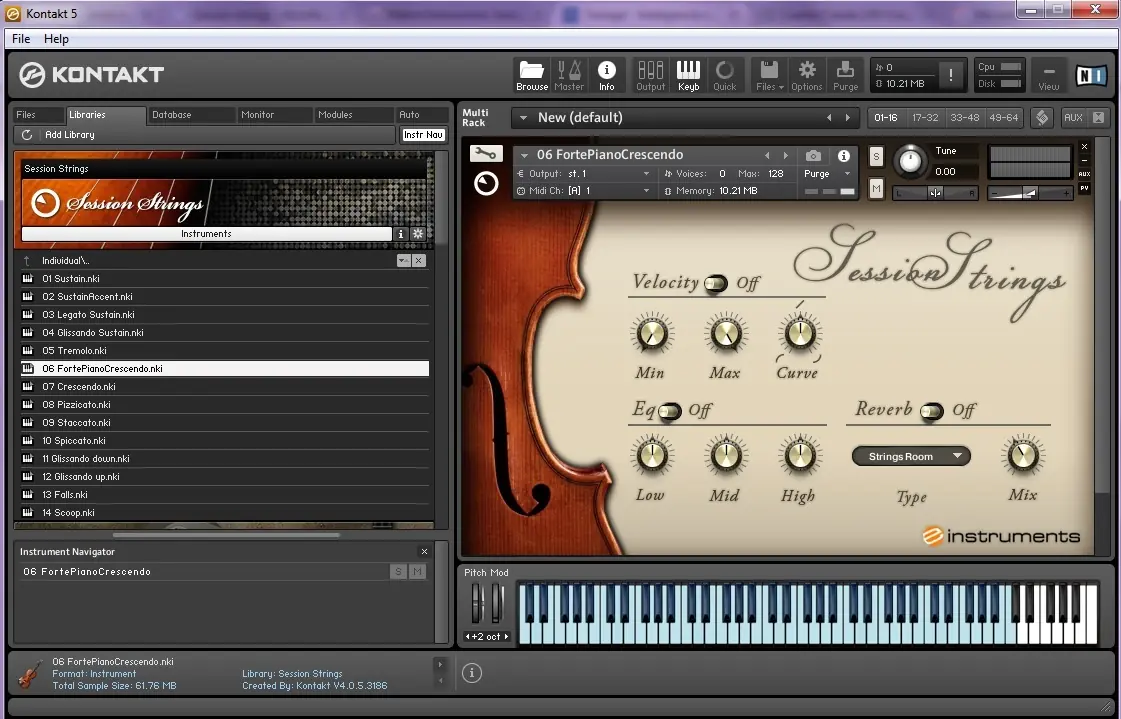Viewport: 1121px width, 719px height.
Task: Close the Instrument Navigator pane
Action: tap(424, 552)
